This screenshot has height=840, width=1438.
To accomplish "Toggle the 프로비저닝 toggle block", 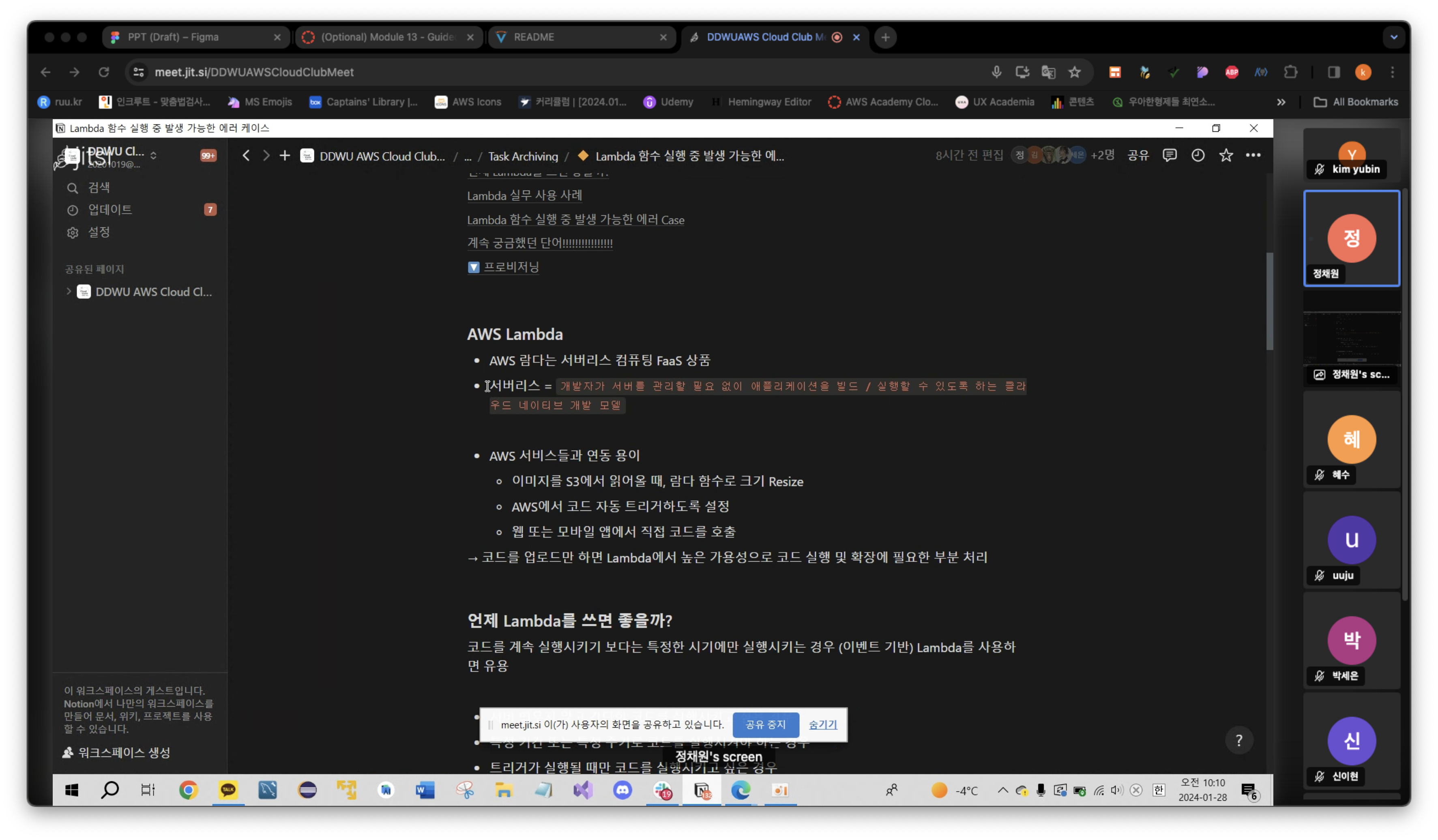I will pyautogui.click(x=473, y=267).
